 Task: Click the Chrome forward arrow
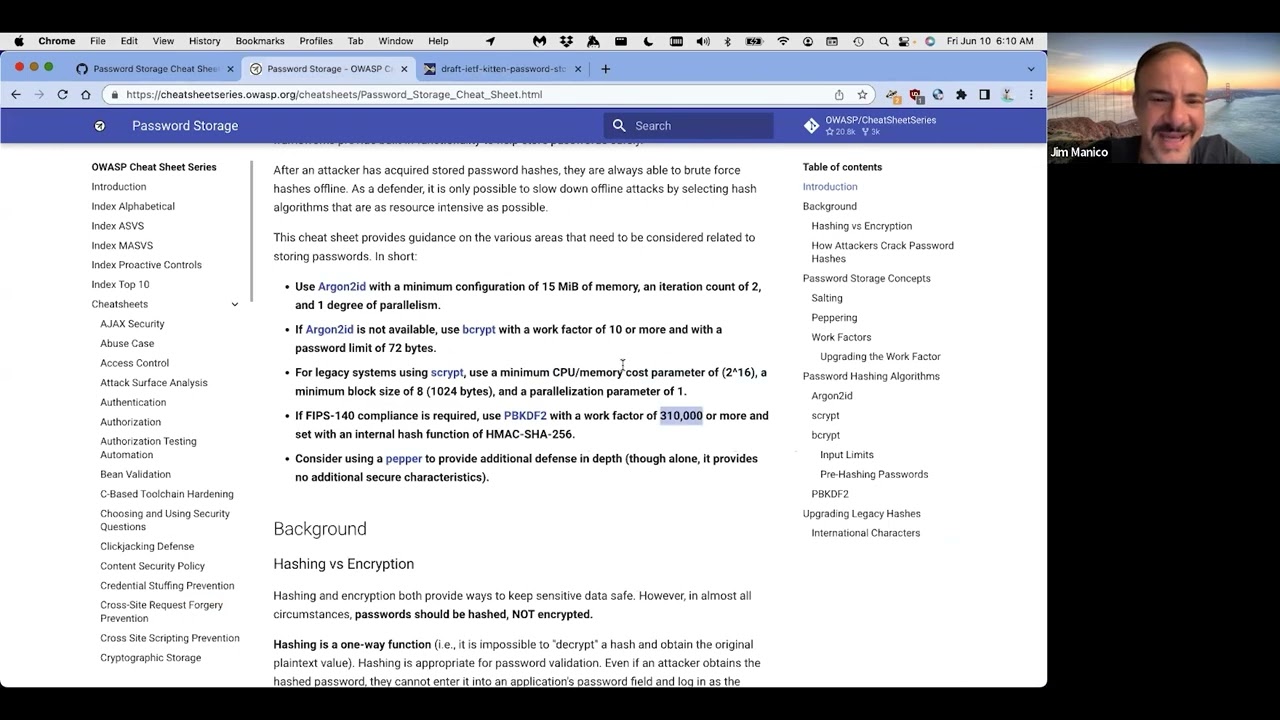[x=39, y=94]
